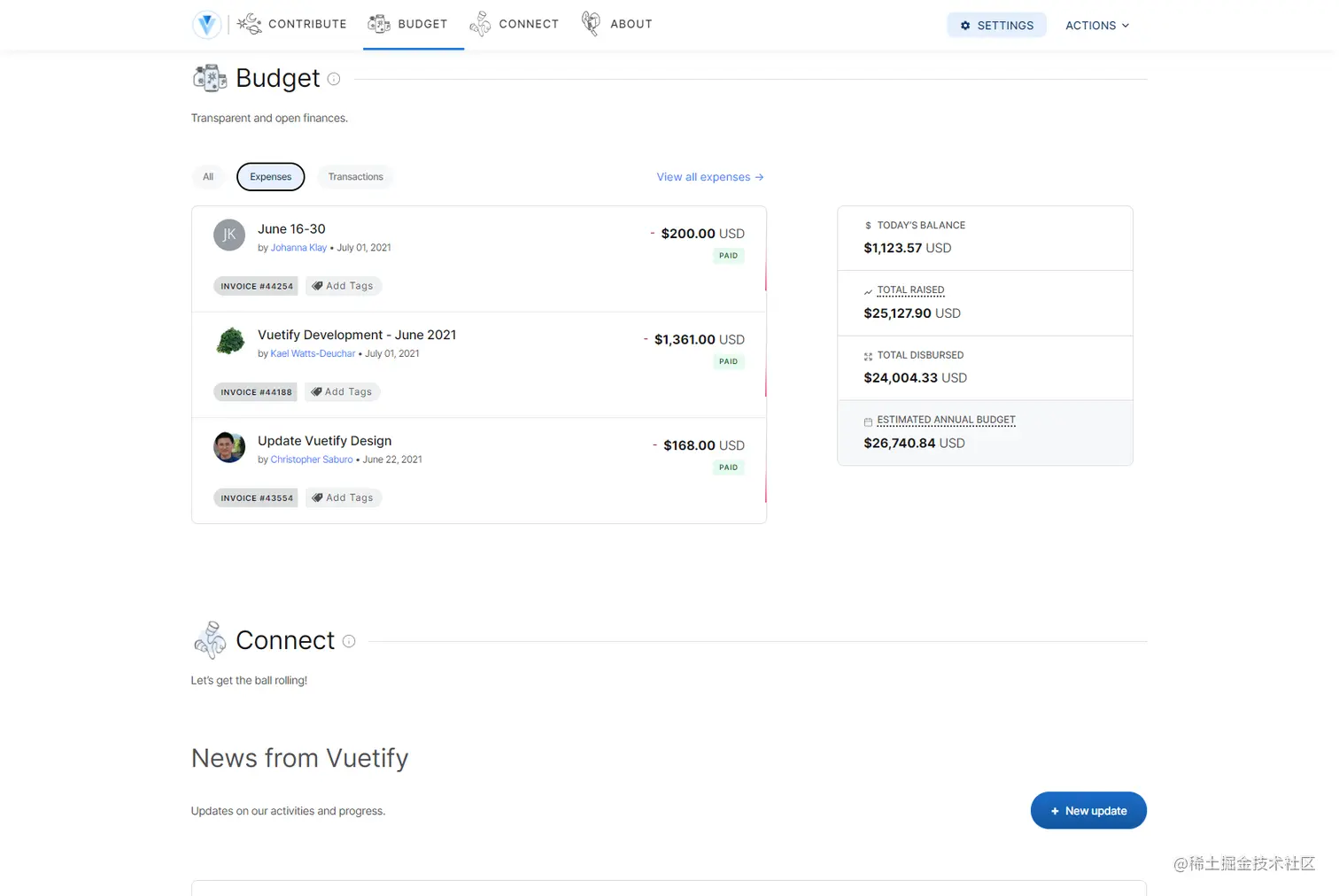Click the tree avatar on the Vuetify Development expense
Viewport: 1339px width, 896px height.
(230, 341)
